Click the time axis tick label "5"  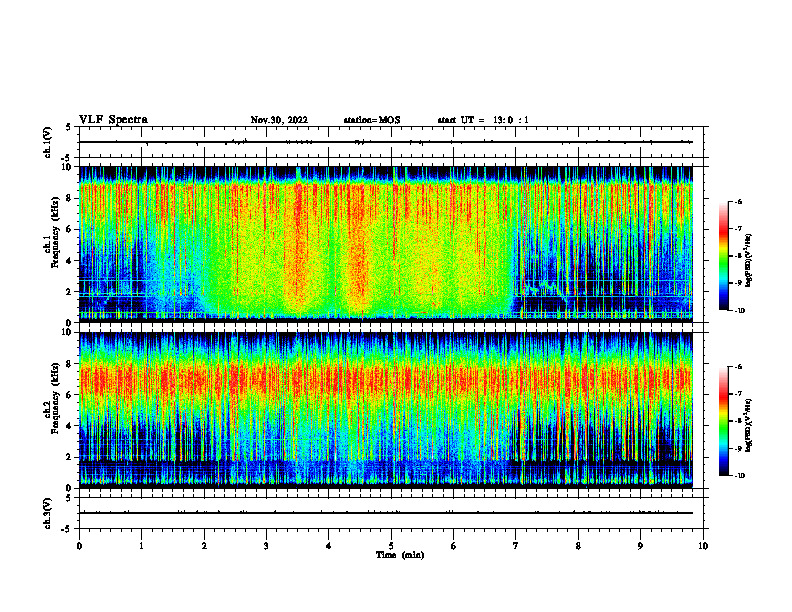point(391,546)
